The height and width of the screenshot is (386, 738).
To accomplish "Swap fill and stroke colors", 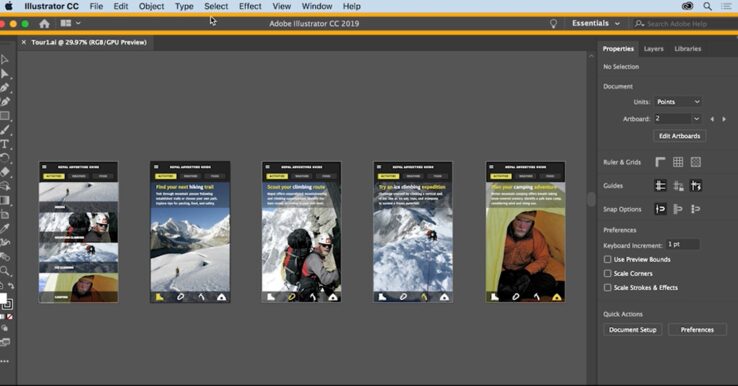I will click(11, 286).
